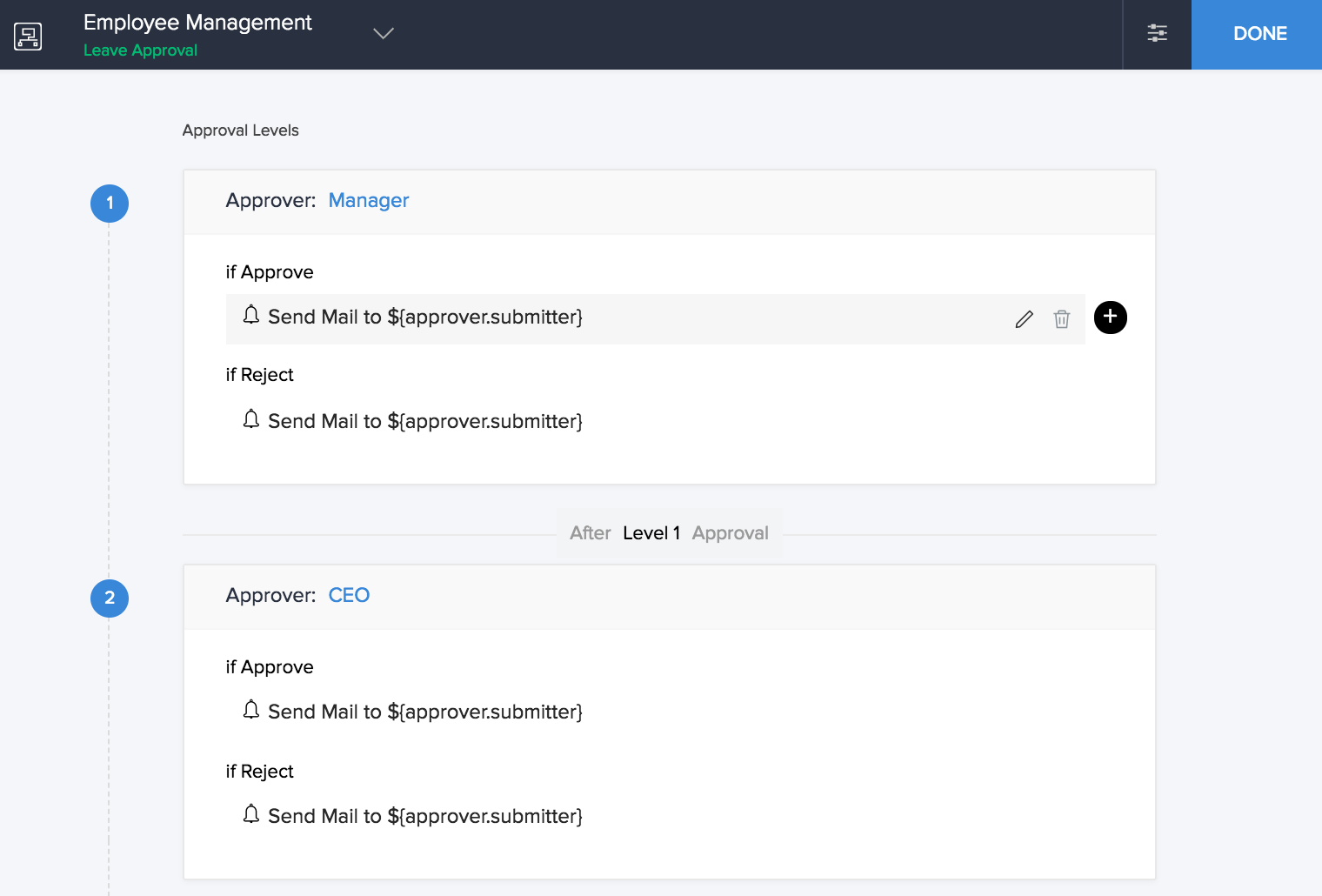Click the 'After Level 1 Approval' separator label
Screen dimensions: 1322x896
[669, 533]
